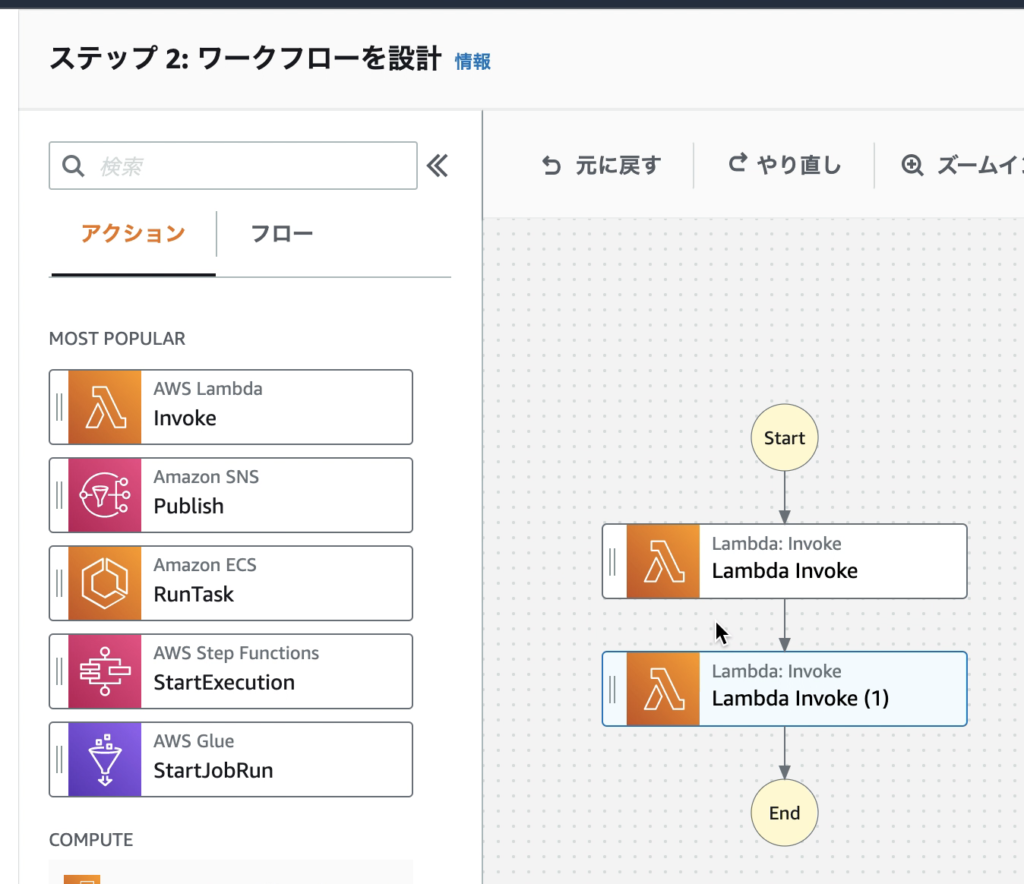Switch to the アクション tab
The image size is (1024, 884).
click(x=133, y=234)
